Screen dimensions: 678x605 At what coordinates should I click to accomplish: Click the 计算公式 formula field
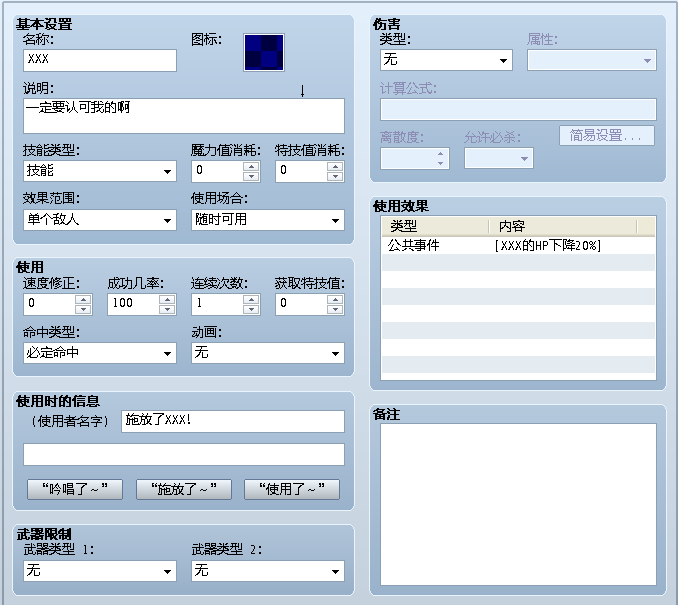tap(518, 109)
